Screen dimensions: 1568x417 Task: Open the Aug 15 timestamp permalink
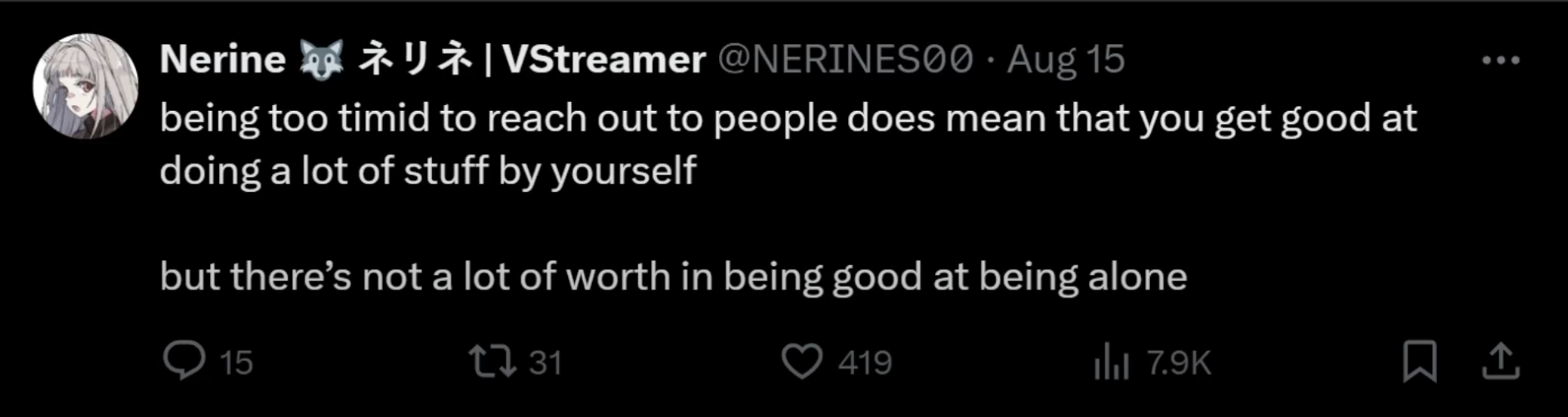pyautogui.click(x=1066, y=60)
